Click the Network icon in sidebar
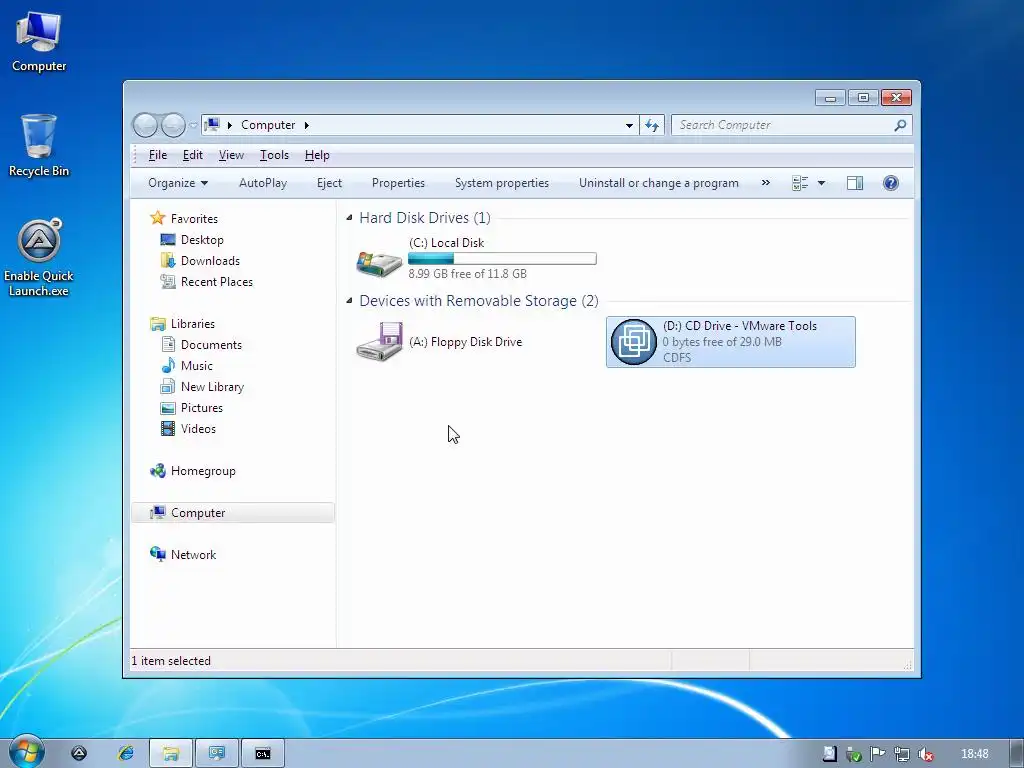Image resolution: width=1024 pixels, height=768 pixels. [157, 554]
